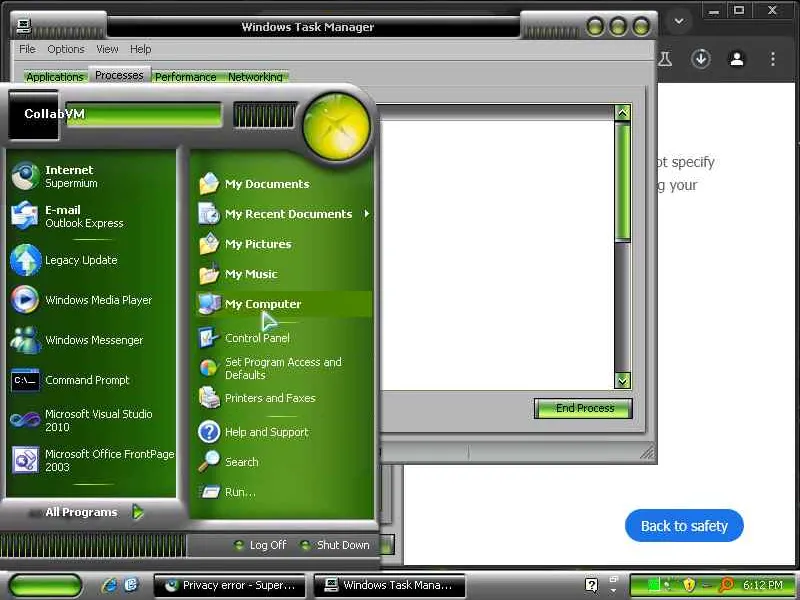Image resolution: width=800 pixels, height=600 pixels.
Task: Open Command Prompt
Action: pyautogui.click(x=92, y=380)
